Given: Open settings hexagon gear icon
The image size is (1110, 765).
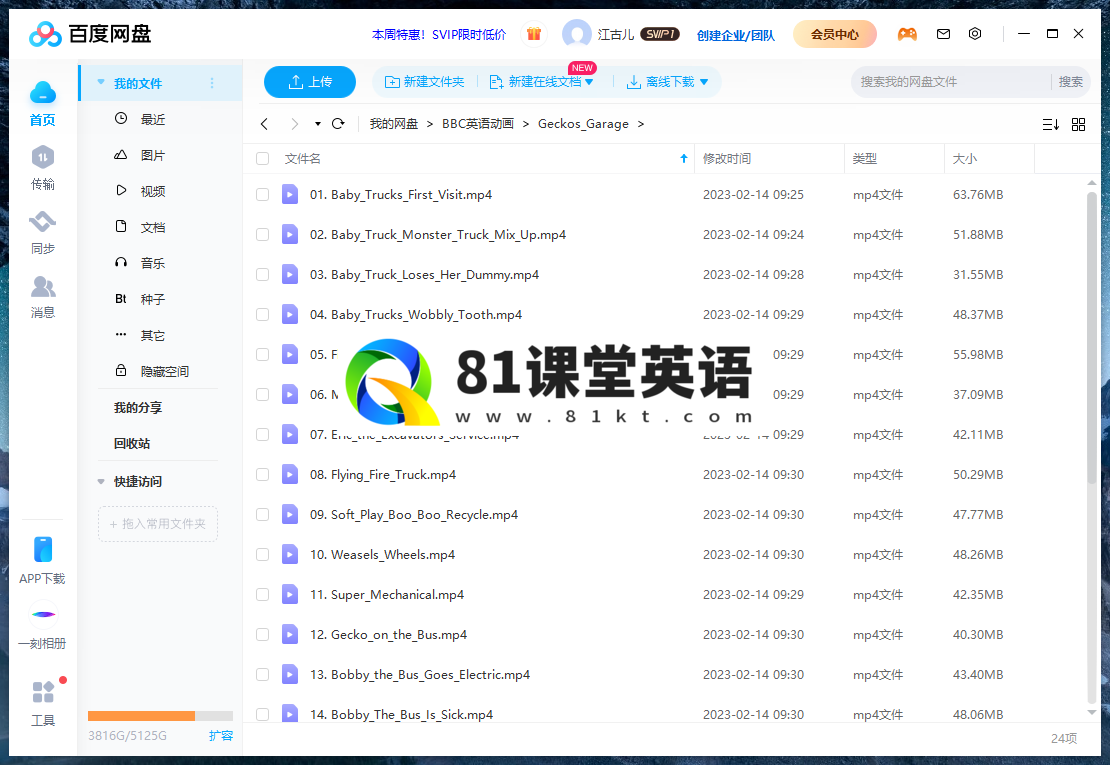Looking at the screenshot, I should [x=975, y=33].
